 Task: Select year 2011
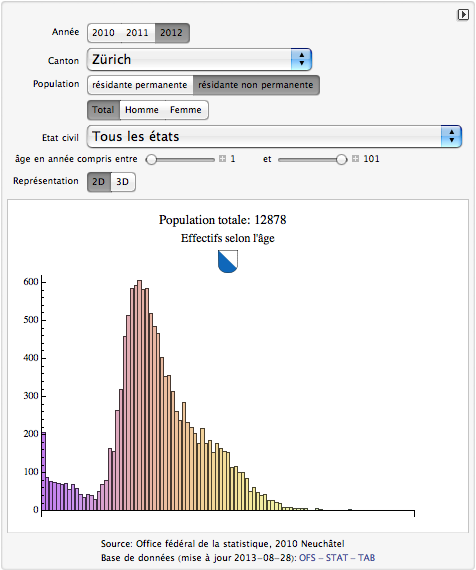tap(138, 33)
